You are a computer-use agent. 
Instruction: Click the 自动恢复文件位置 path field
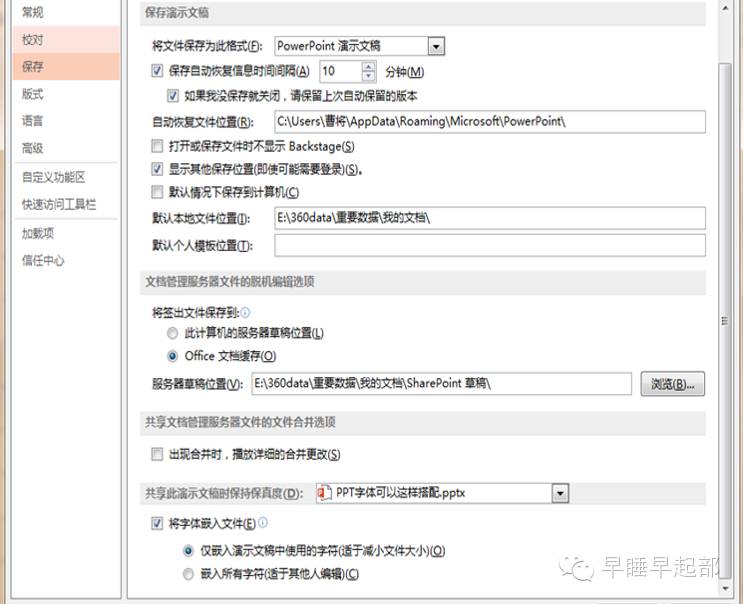[490, 122]
